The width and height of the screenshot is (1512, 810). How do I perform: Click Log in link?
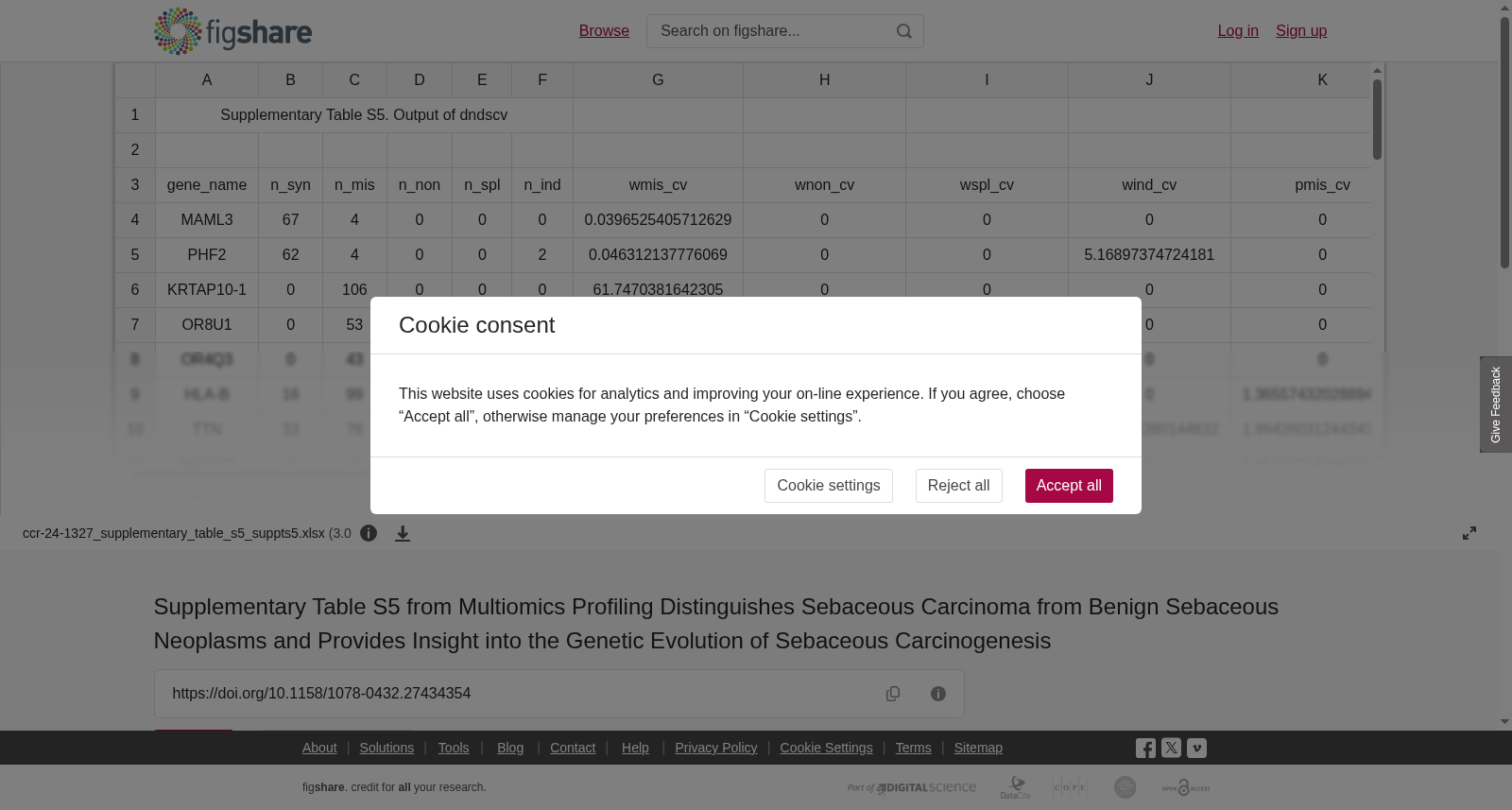[x=1238, y=31]
